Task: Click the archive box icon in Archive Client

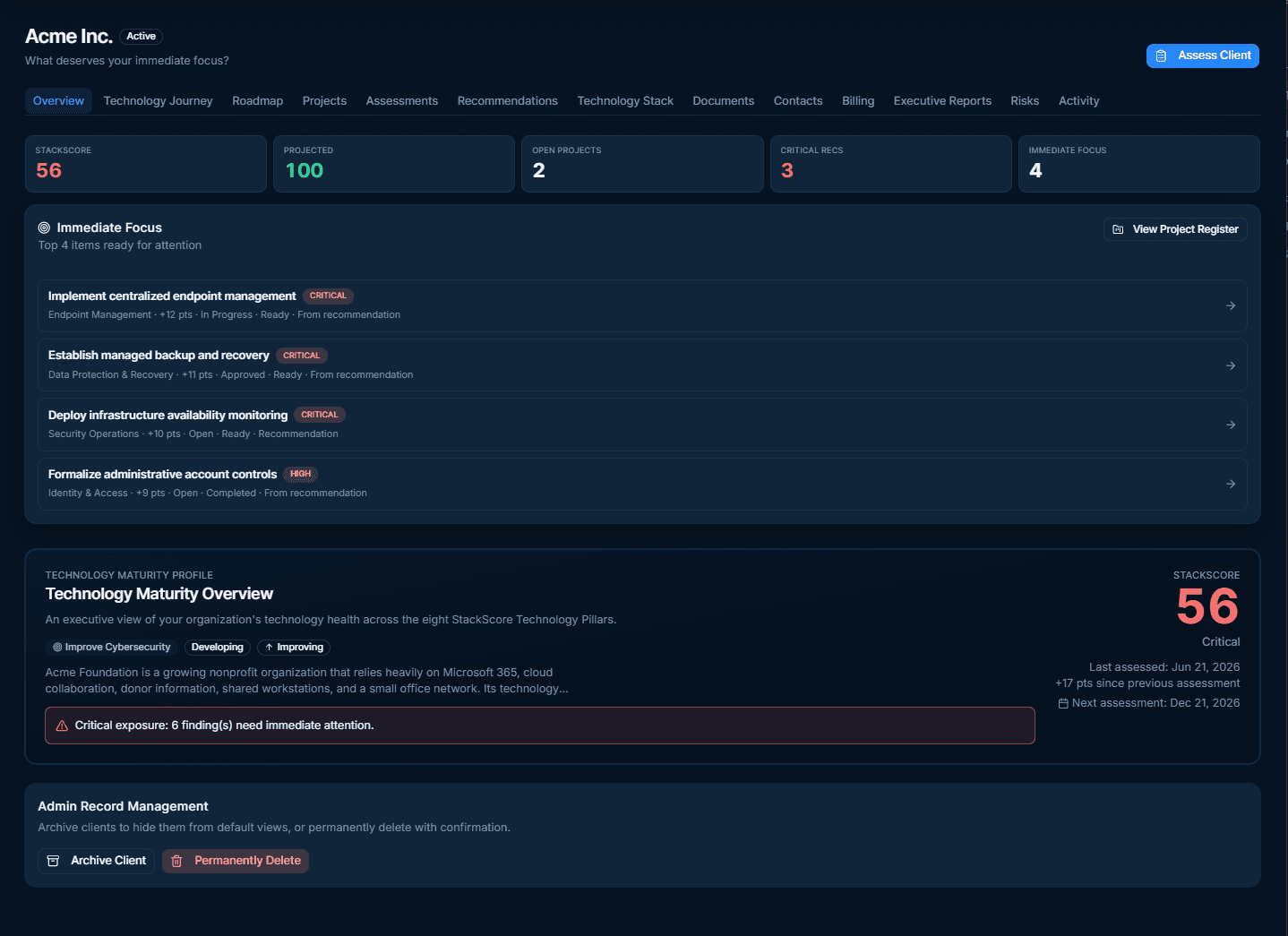Action: pyautogui.click(x=53, y=861)
